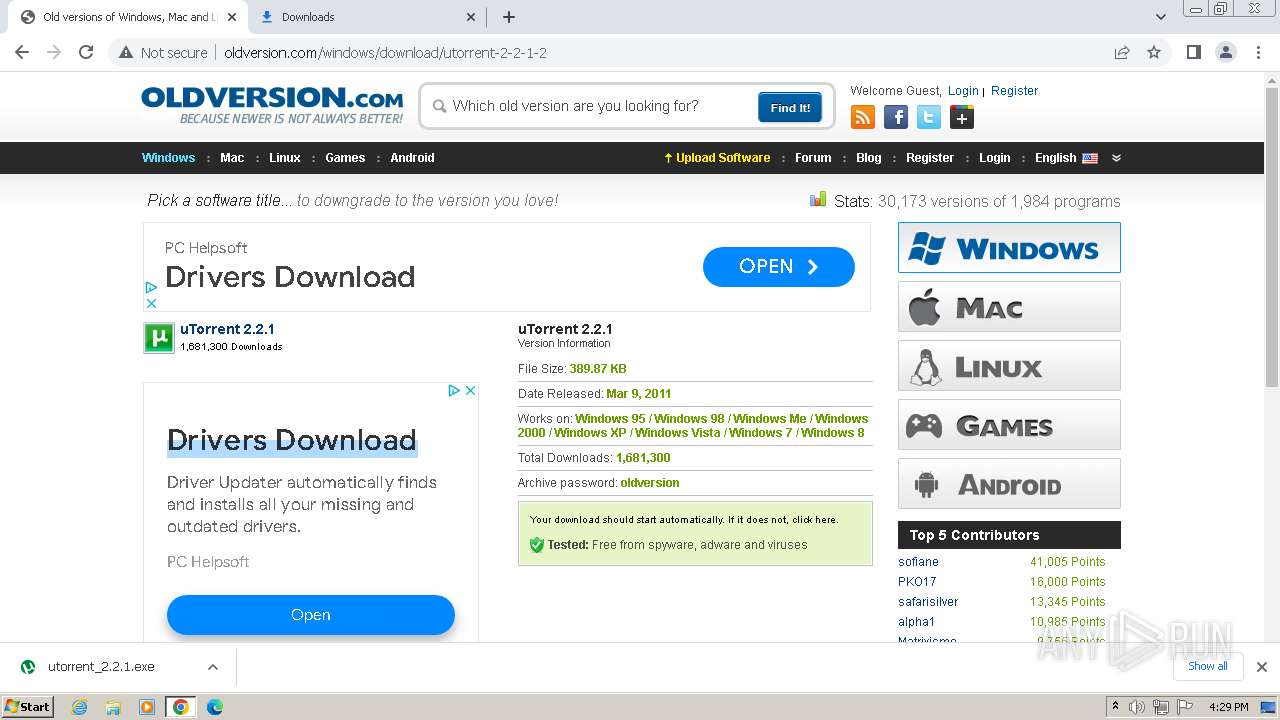Click the uTorrent green logo icon
This screenshot has height=720, width=1280.
coord(159,338)
